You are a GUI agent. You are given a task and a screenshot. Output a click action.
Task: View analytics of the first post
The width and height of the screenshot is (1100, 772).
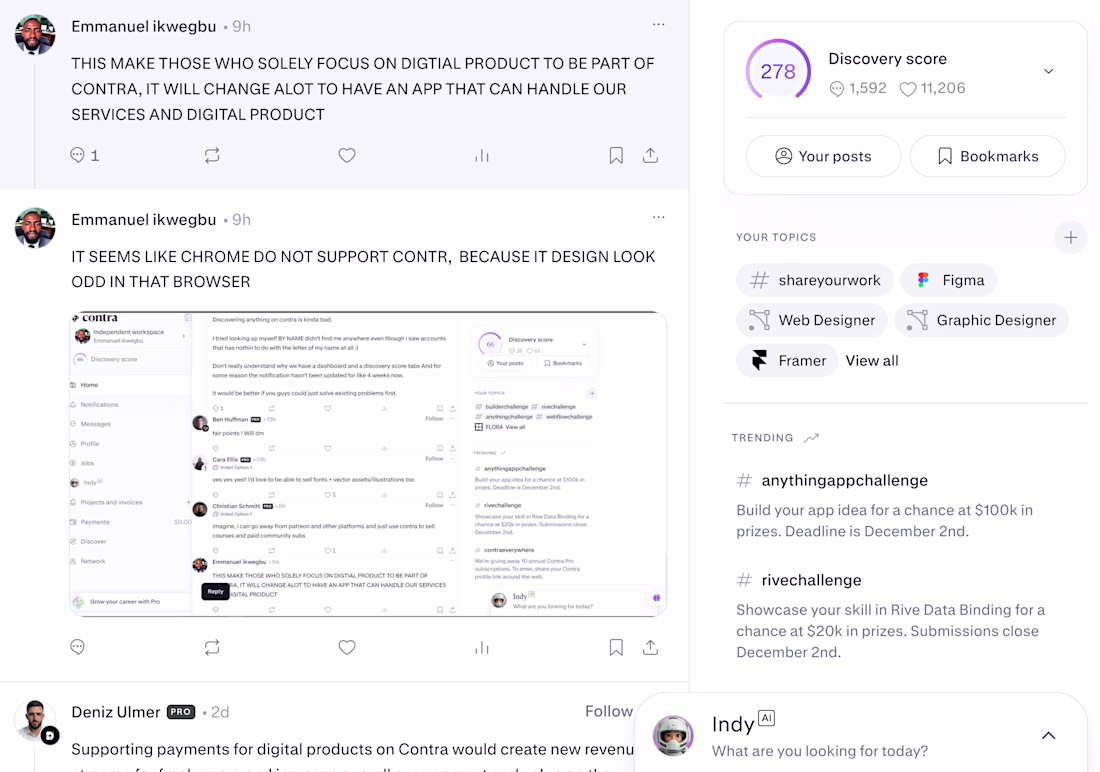tap(481, 155)
